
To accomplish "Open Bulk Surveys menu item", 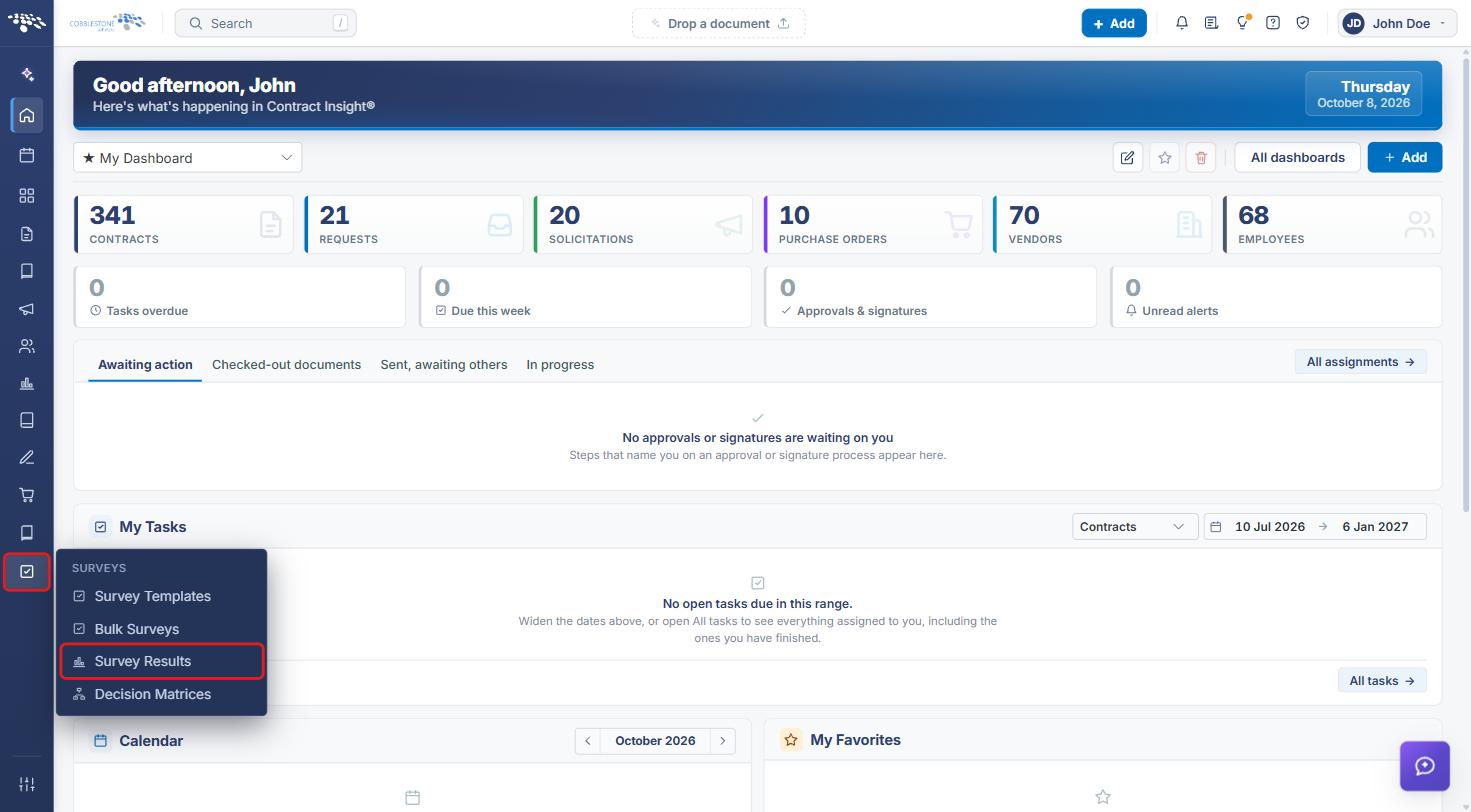I will pyautogui.click(x=162, y=629).
